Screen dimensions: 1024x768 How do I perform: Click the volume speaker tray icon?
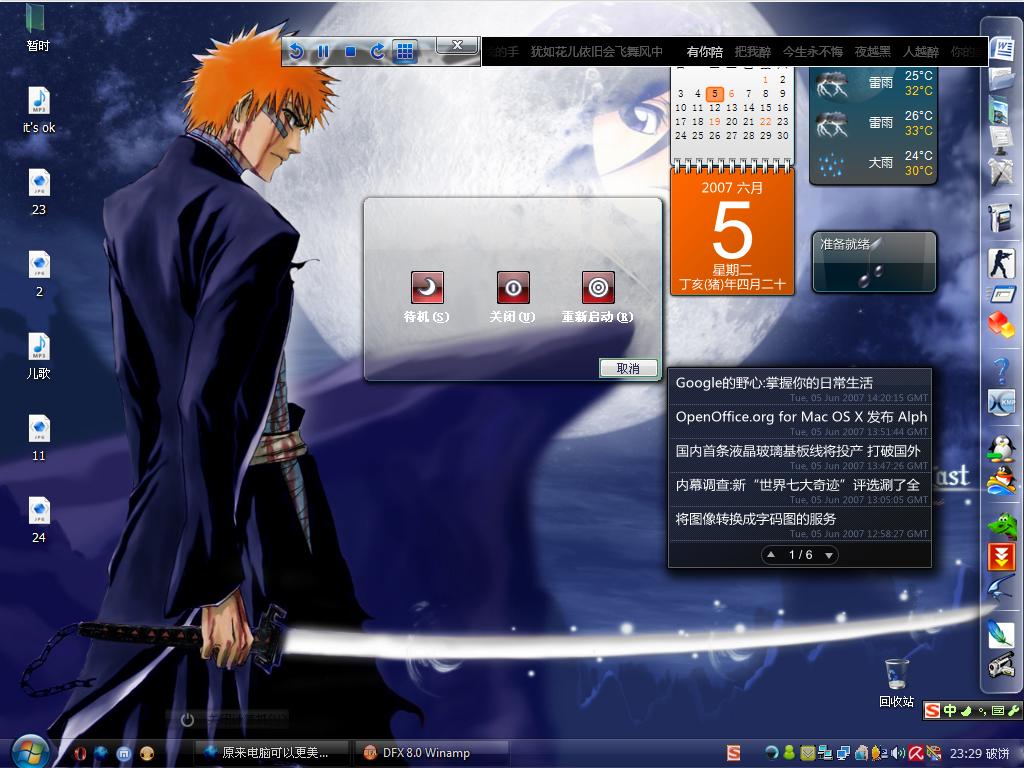coord(899,753)
